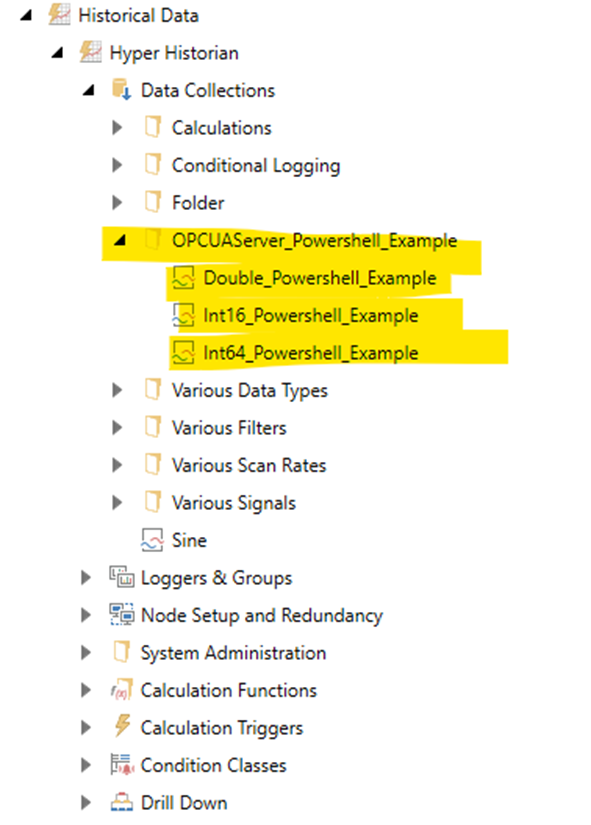591x825 pixels.
Task: Click the Condition Classes icon
Action: point(122,764)
